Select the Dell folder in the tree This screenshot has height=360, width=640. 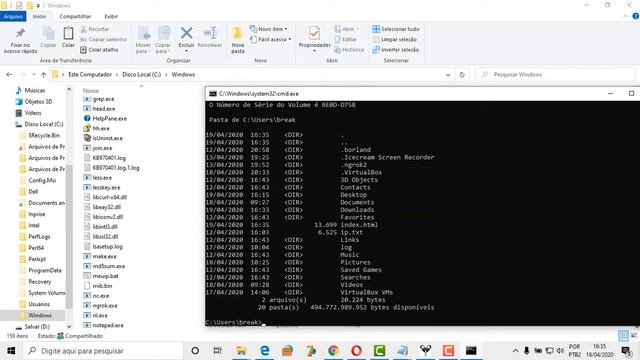[x=33, y=191]
